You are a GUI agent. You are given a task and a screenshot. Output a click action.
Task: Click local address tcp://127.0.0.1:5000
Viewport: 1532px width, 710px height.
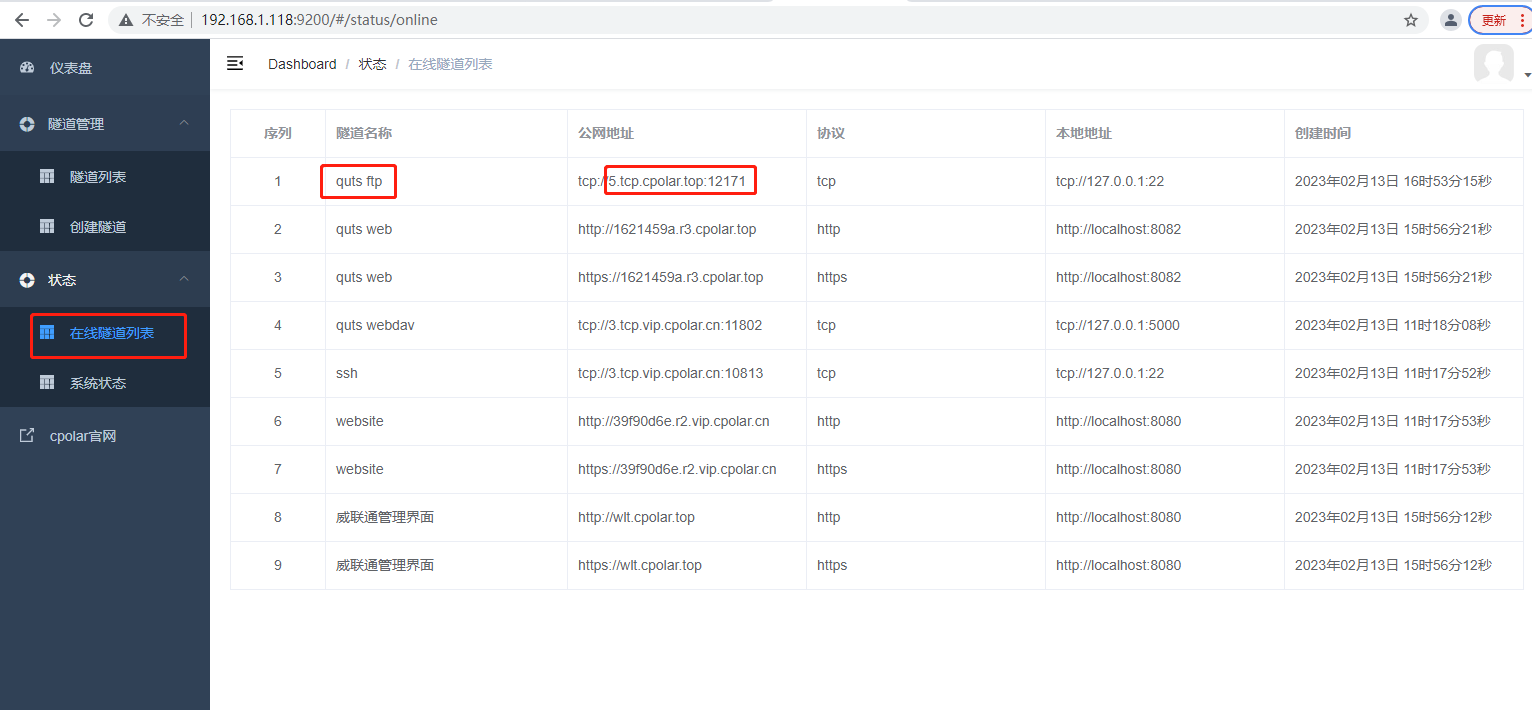(x=1118, y=325)
